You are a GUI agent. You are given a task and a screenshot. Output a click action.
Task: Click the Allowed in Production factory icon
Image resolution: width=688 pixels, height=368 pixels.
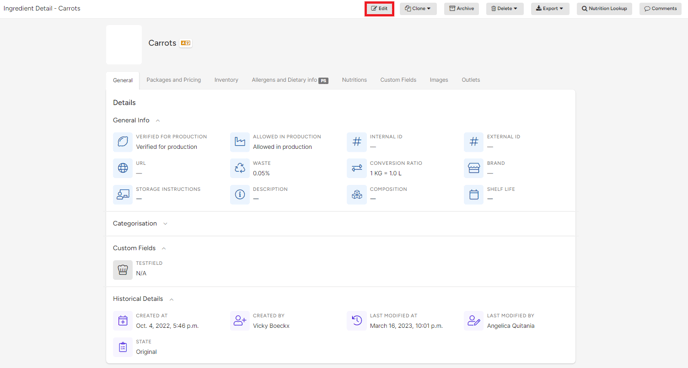pos(240,142)
